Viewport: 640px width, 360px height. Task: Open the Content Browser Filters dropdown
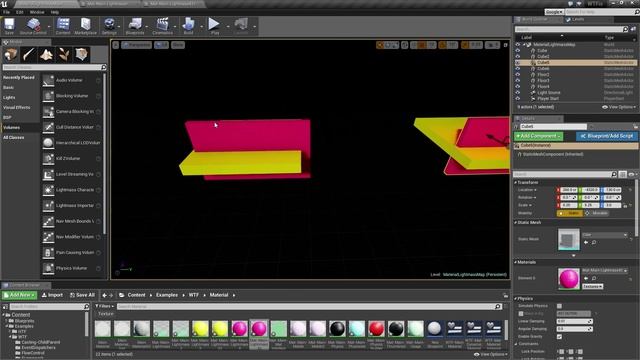click(x=104, y=306)
